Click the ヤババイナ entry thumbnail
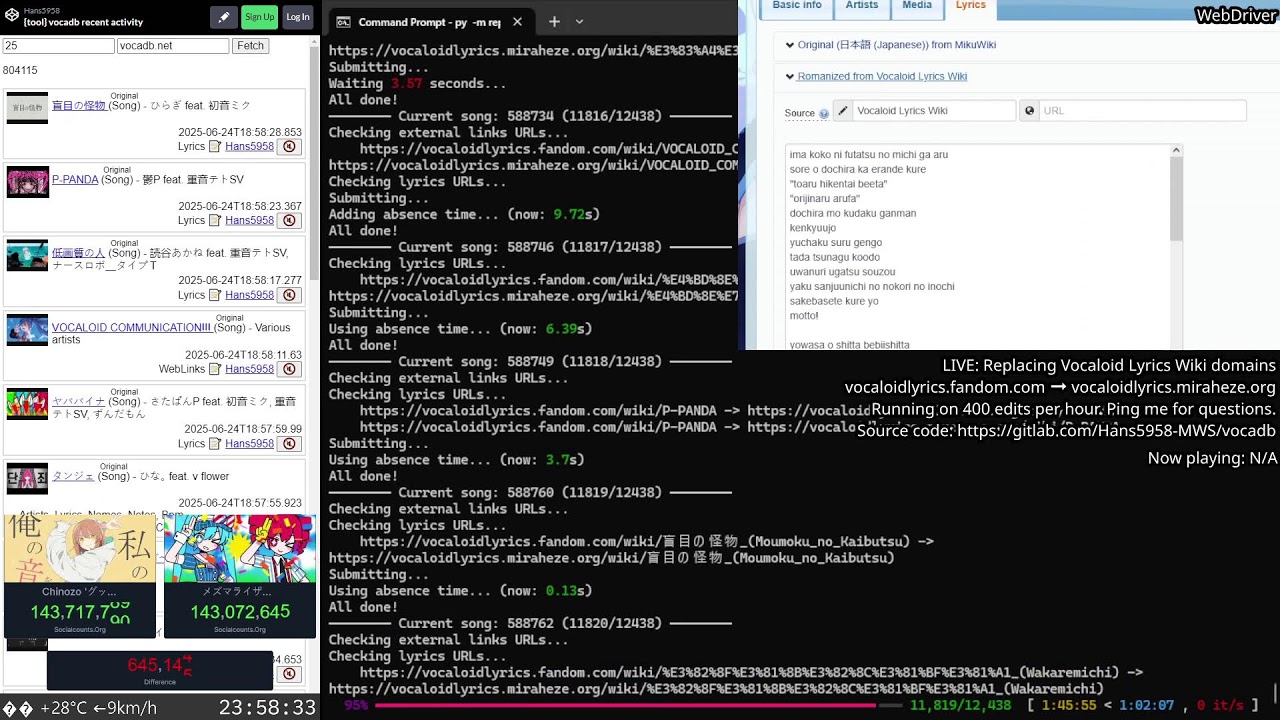This screenshot has height=720, width=1280. click(27, 404)
